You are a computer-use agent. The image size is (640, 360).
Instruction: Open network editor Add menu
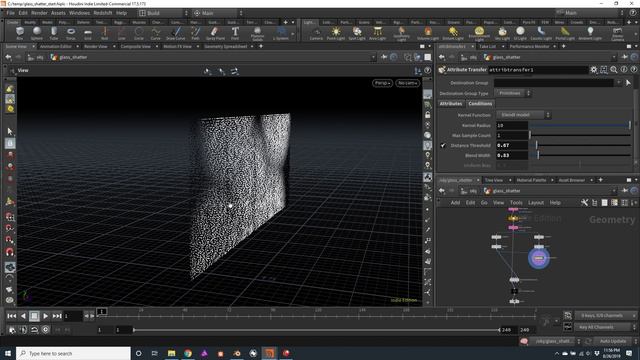455,202
